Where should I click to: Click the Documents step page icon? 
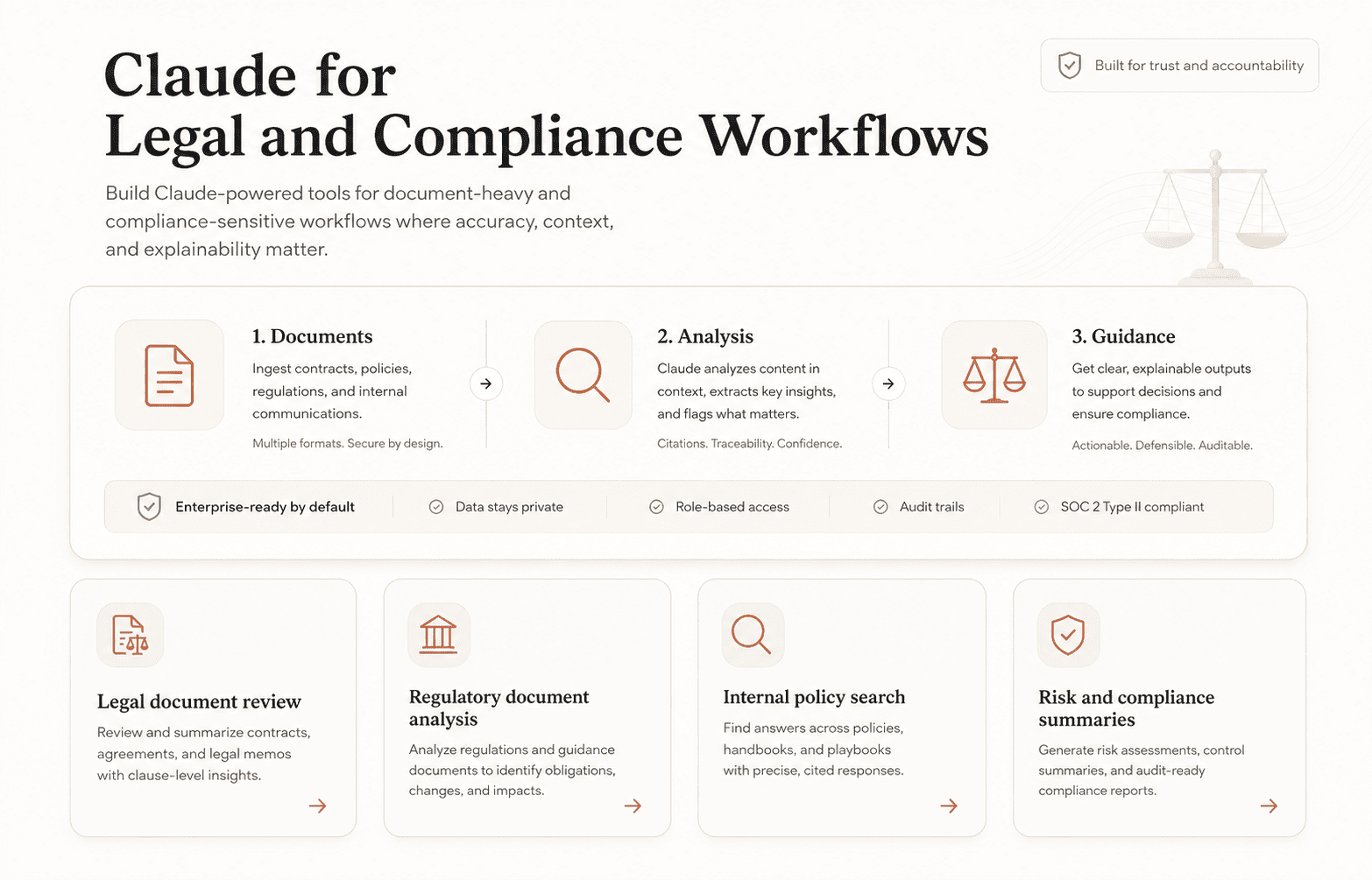tap(169, 376)
